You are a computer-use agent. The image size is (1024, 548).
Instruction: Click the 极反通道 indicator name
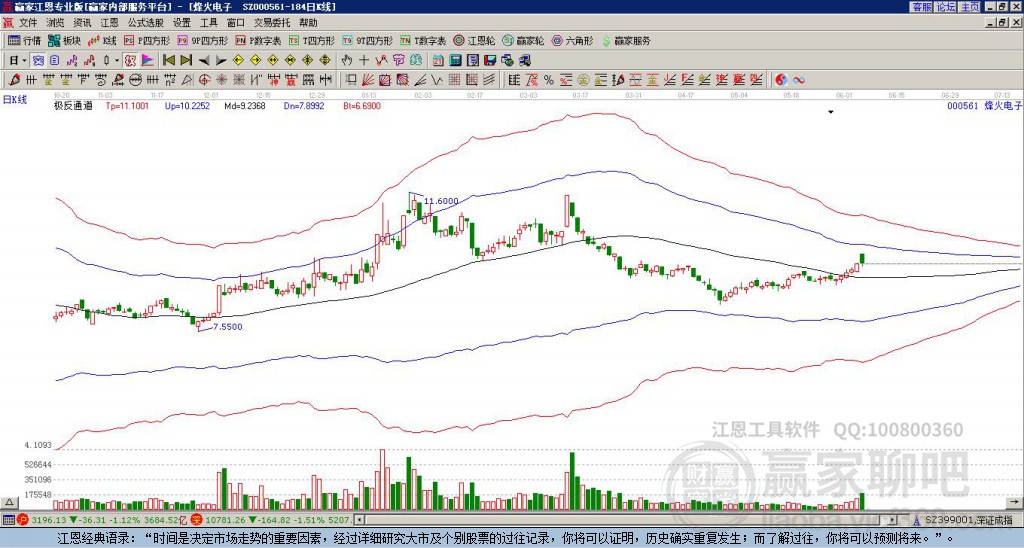coord(73,105)
